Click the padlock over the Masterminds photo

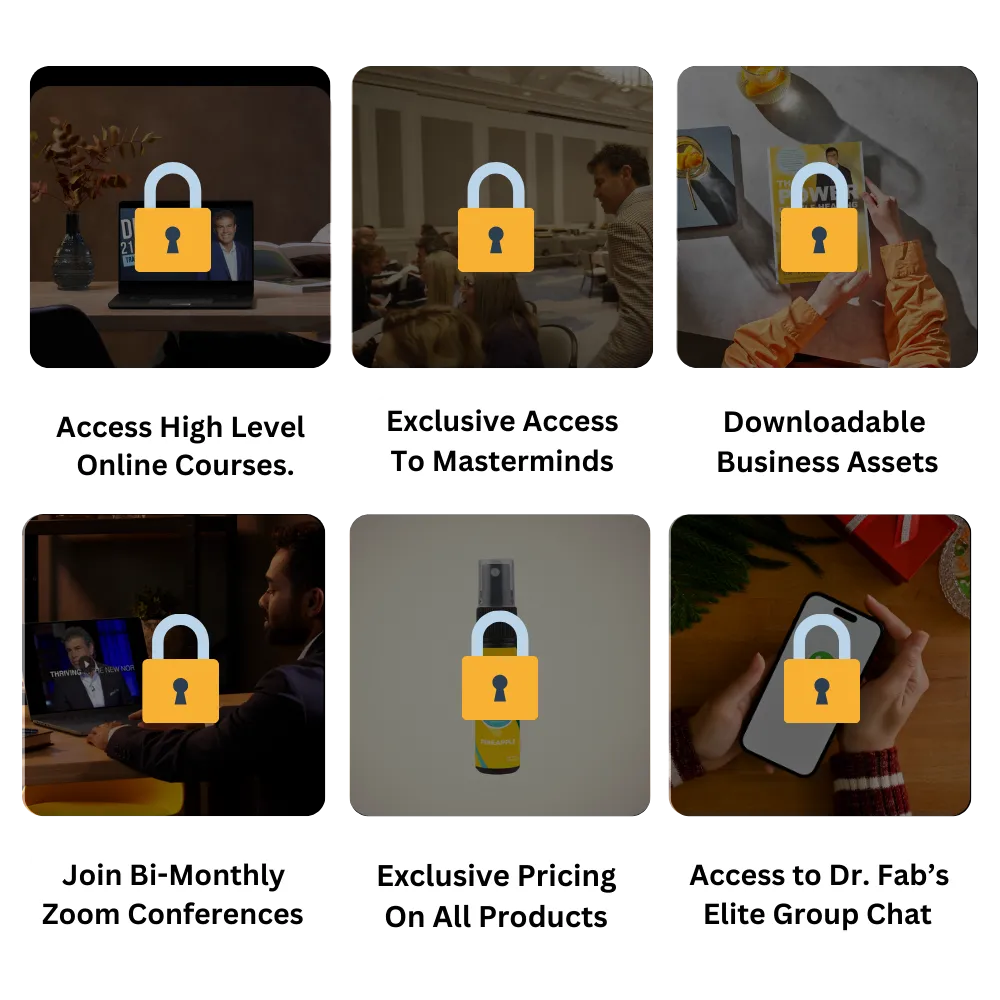tap(496, 217)
